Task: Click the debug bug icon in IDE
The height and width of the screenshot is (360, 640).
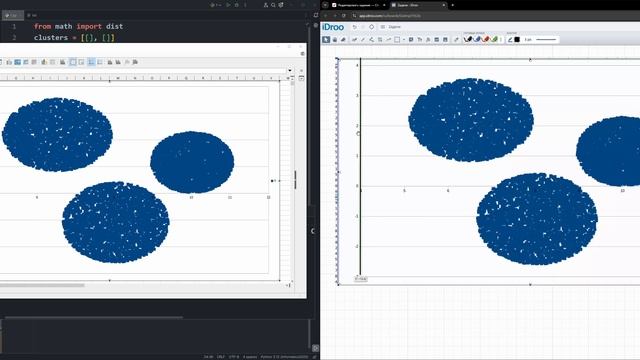Action: click(x=236, y=5)
